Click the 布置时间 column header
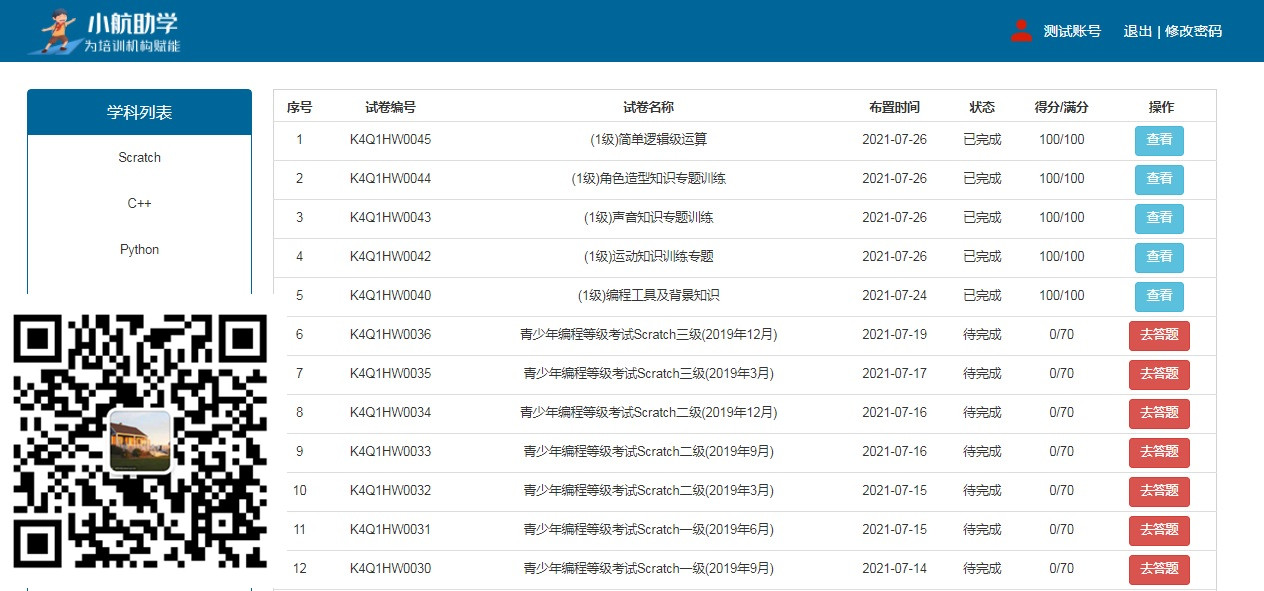1264x591 pixels. click(894, 107)
